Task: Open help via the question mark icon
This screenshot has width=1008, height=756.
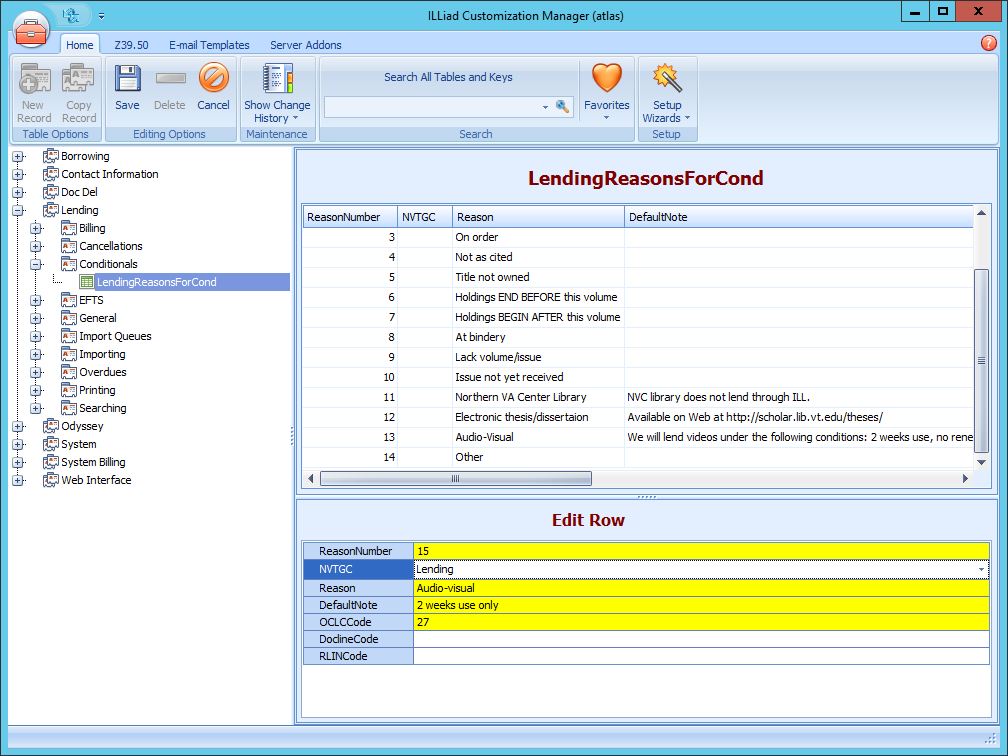Action: (989, 43)
